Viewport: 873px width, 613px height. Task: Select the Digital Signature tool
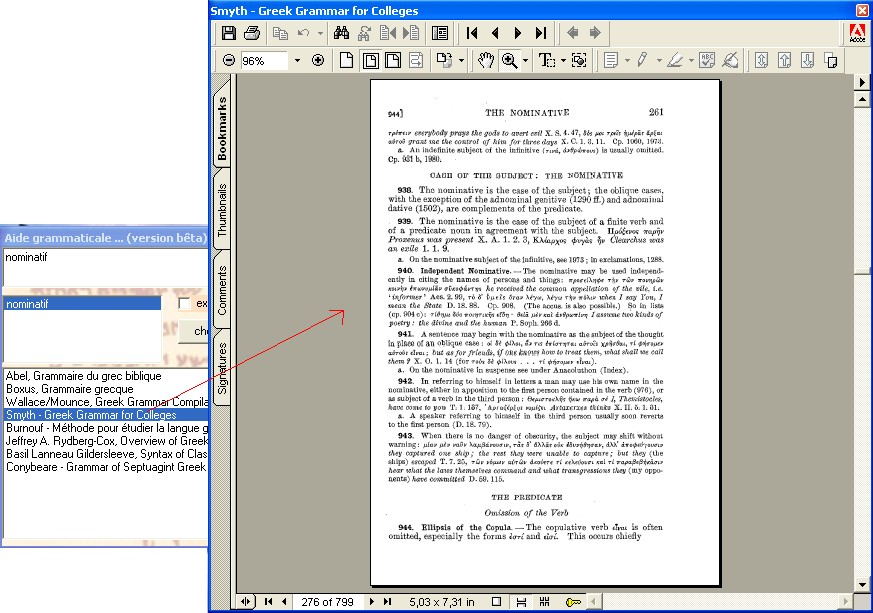(x=730, y=60)
